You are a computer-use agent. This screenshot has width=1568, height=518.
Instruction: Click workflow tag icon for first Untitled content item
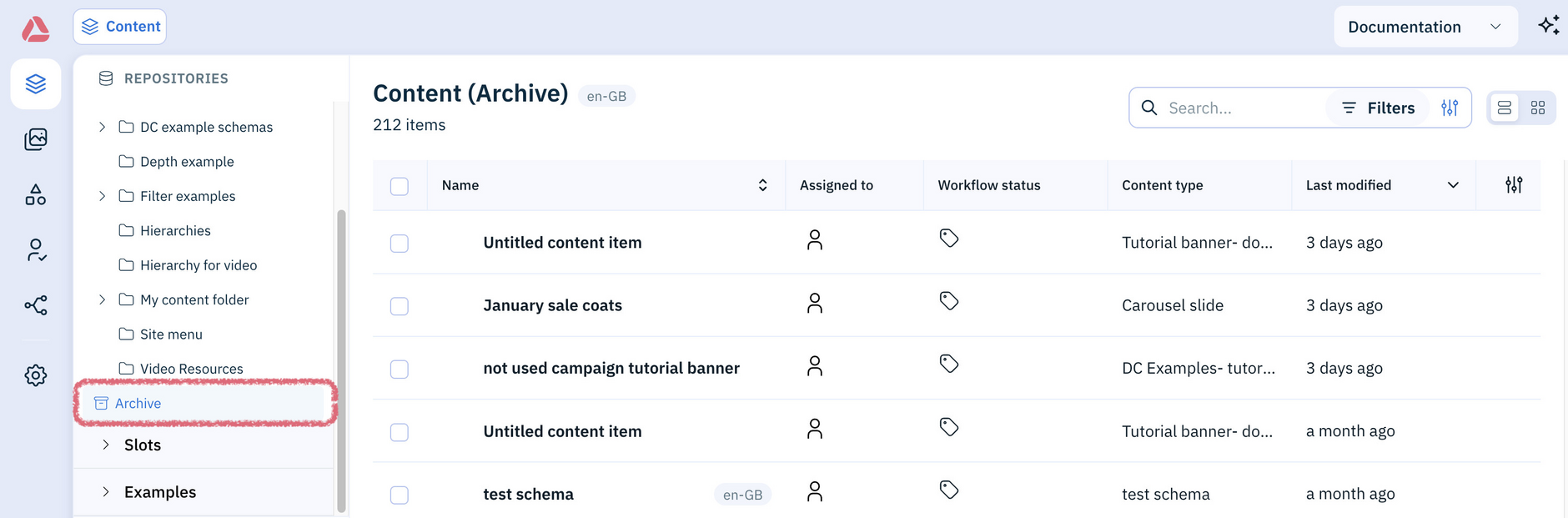click(x=949, y=238)
